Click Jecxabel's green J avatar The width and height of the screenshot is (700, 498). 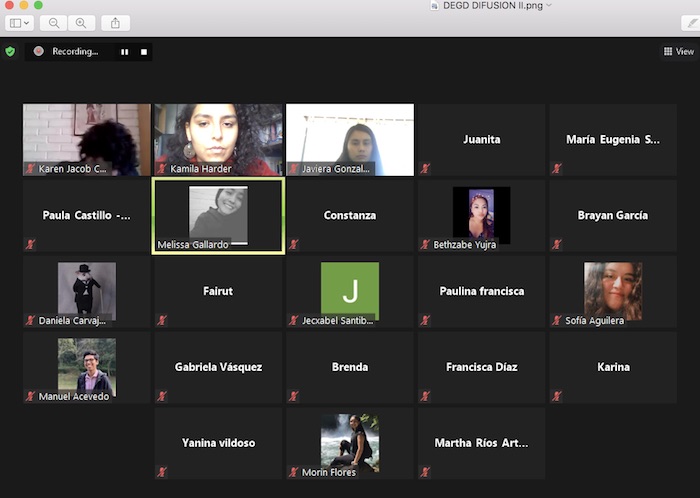tap(349, 290)
